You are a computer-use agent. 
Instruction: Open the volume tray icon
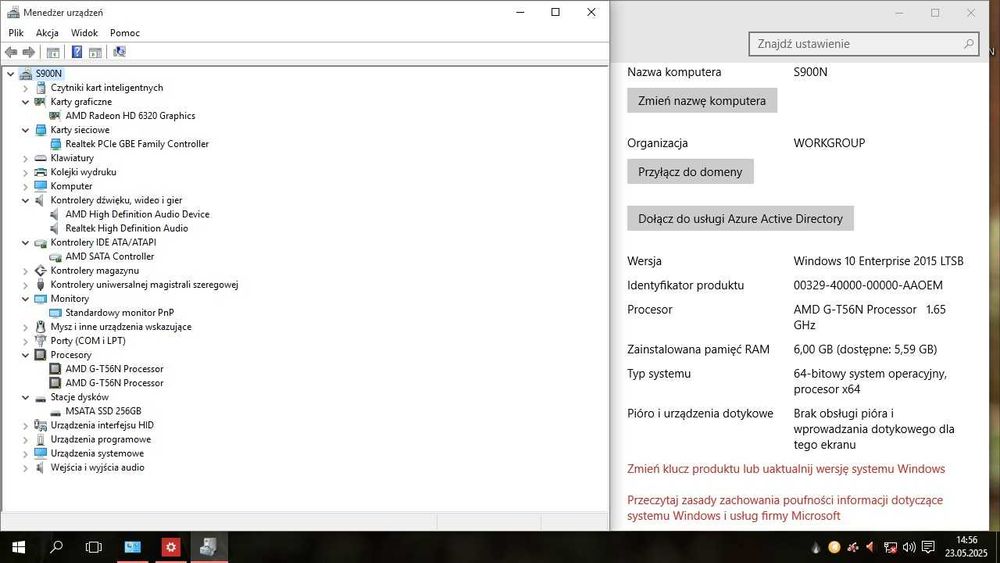(x=909, y=547)
